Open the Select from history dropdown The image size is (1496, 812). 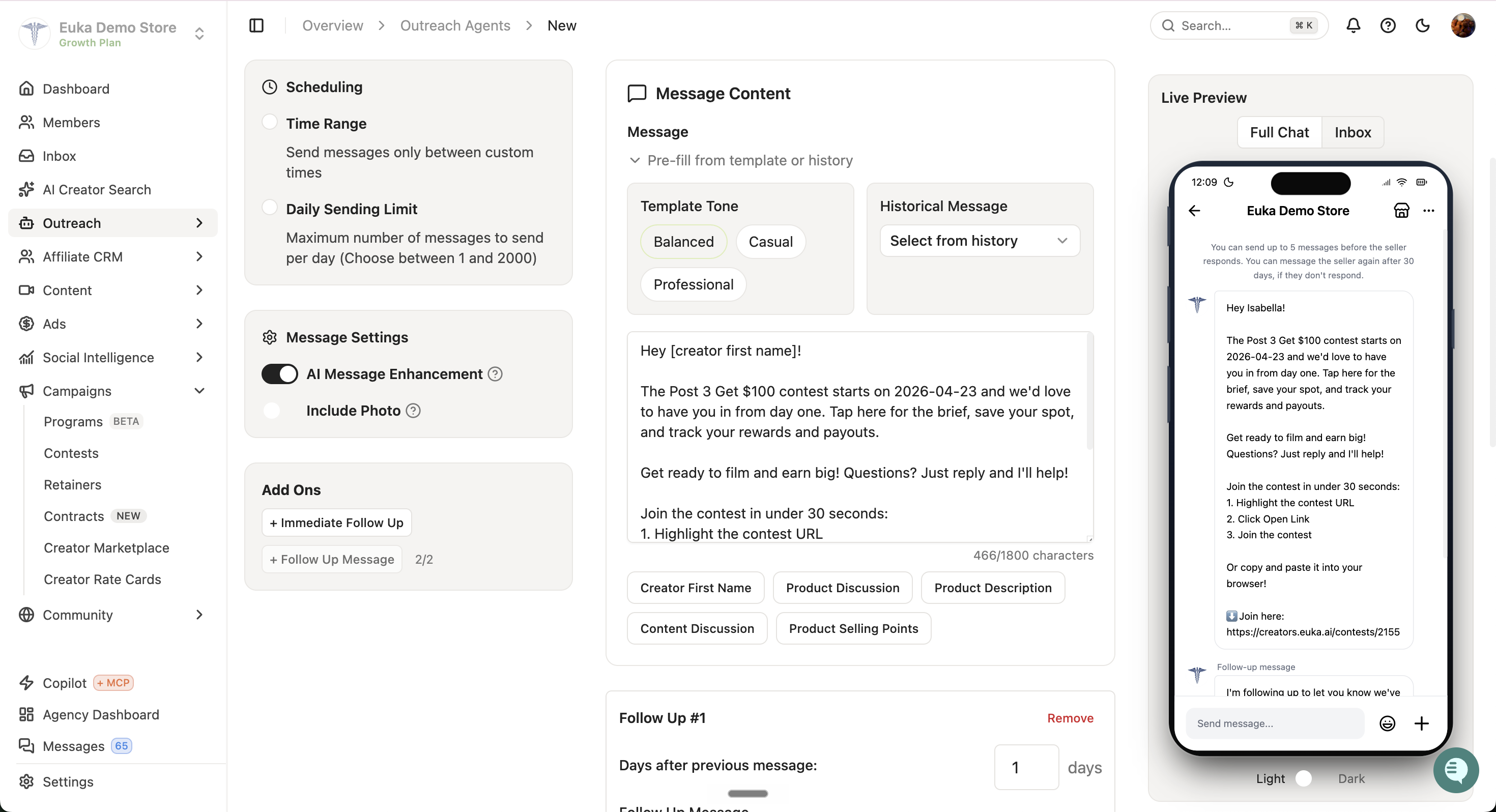[979, 241]
